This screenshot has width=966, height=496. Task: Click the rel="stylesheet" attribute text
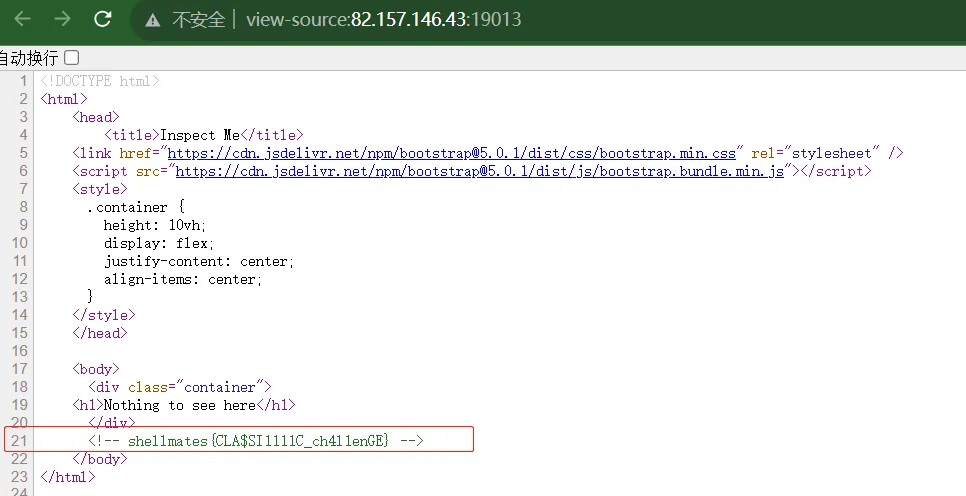click(816, 153)
